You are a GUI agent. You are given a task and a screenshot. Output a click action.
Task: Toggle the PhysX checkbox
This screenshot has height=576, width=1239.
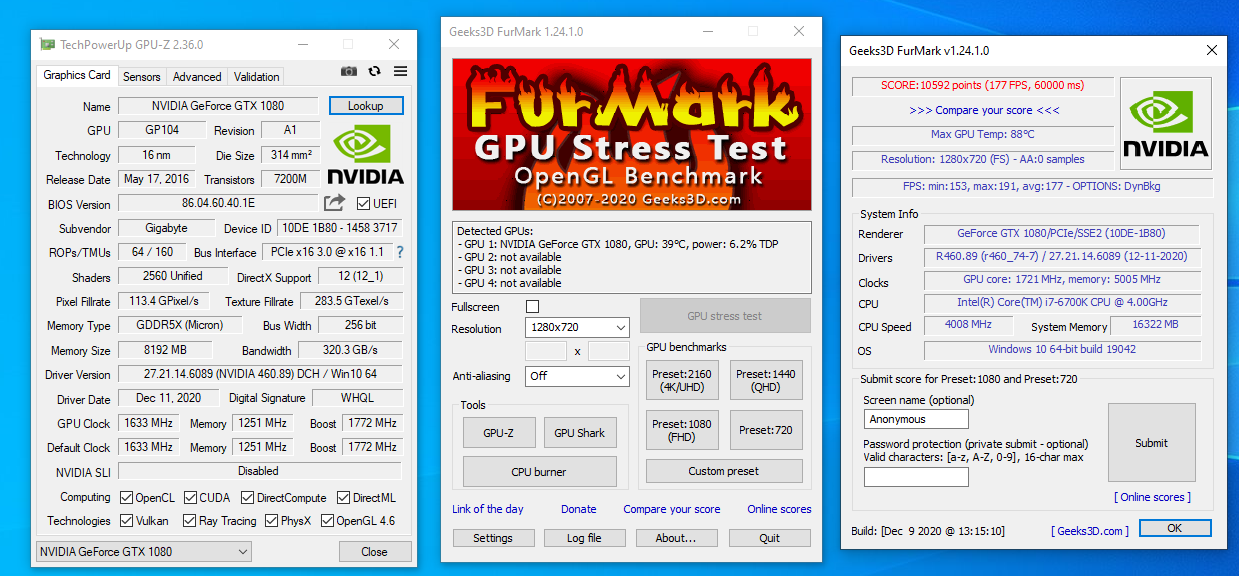tap(270, 520)
